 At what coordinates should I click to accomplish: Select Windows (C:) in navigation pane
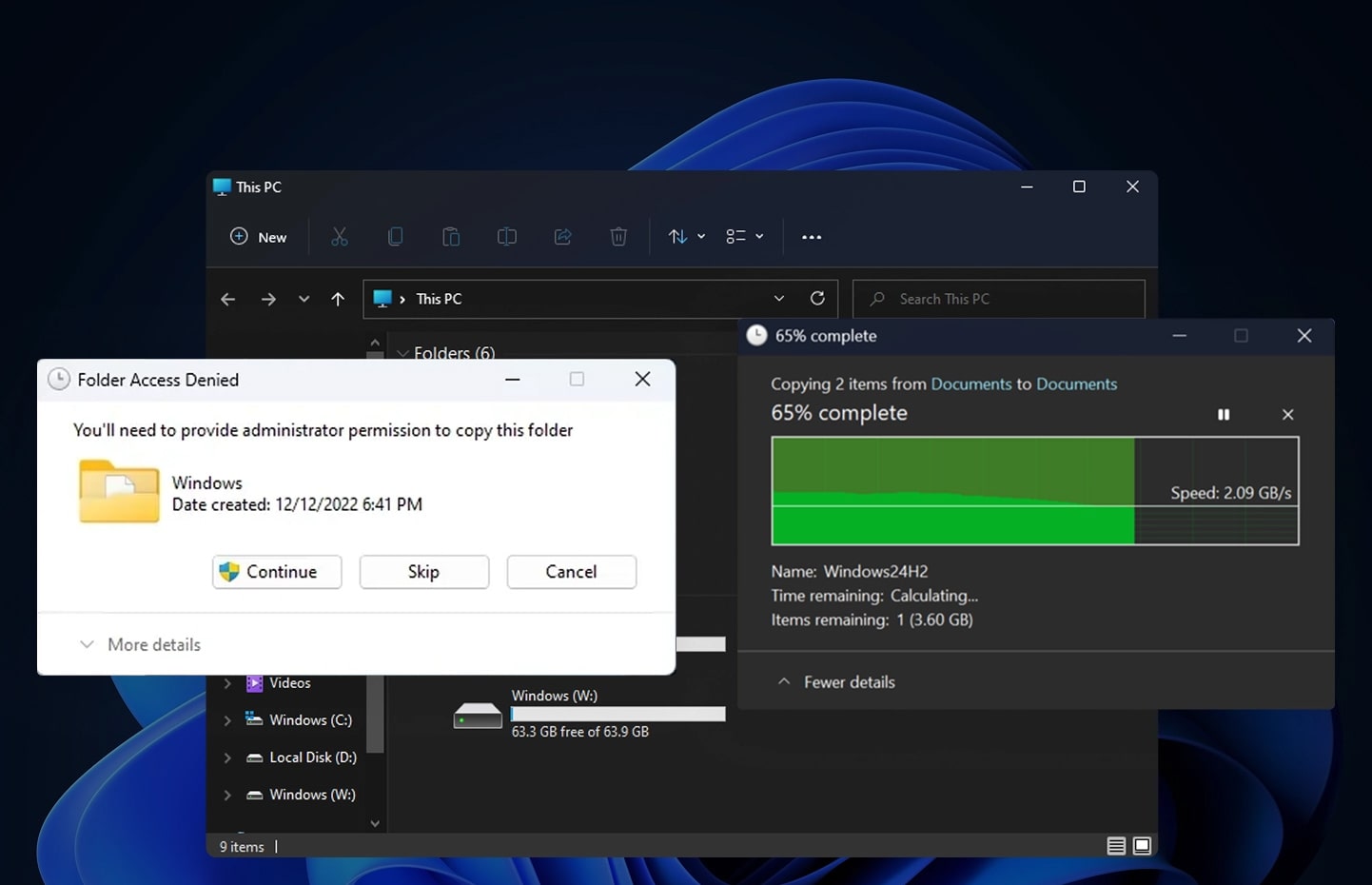click(x=310, y=720)
